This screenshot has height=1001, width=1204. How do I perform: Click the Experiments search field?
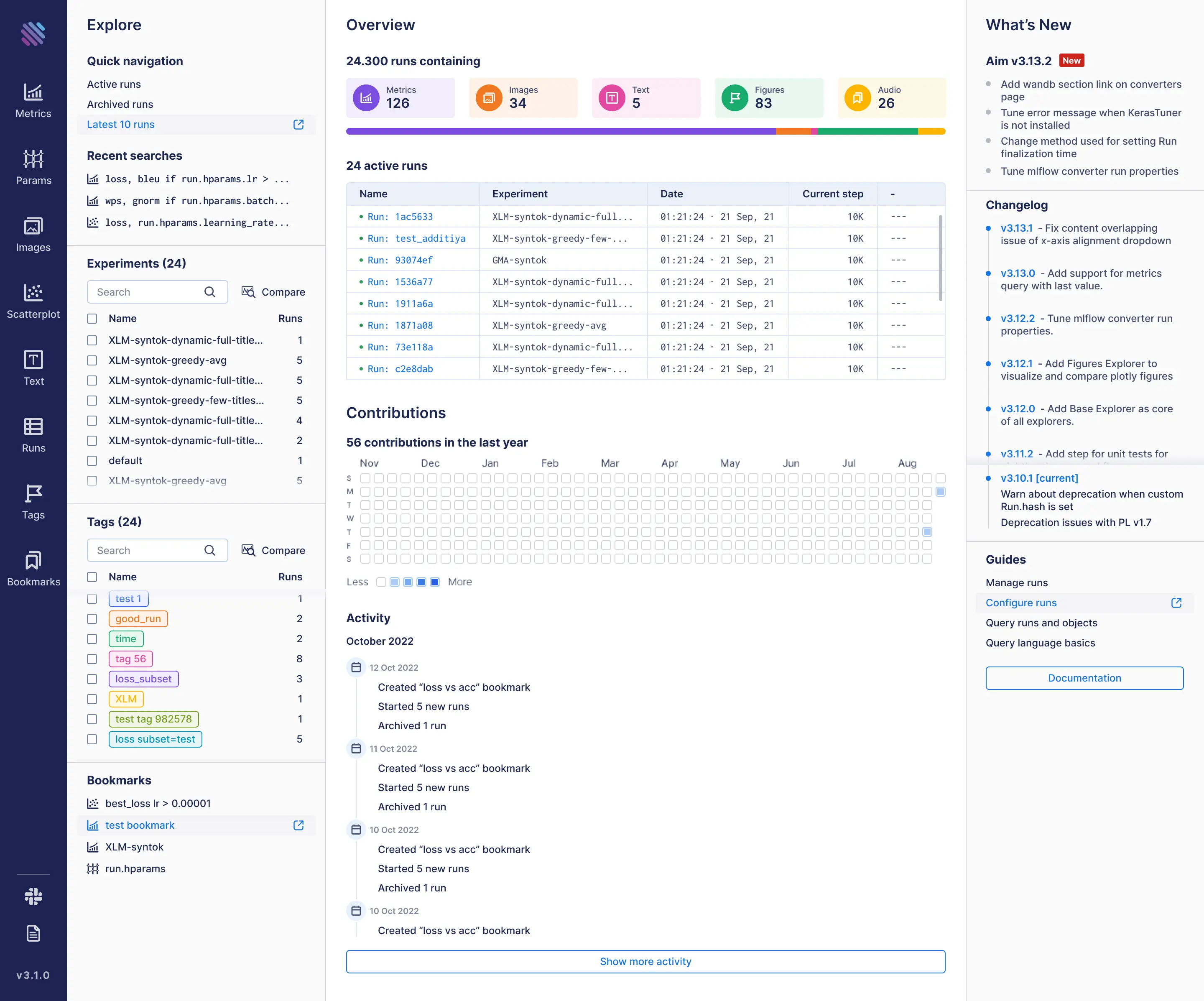click(157, 292)
